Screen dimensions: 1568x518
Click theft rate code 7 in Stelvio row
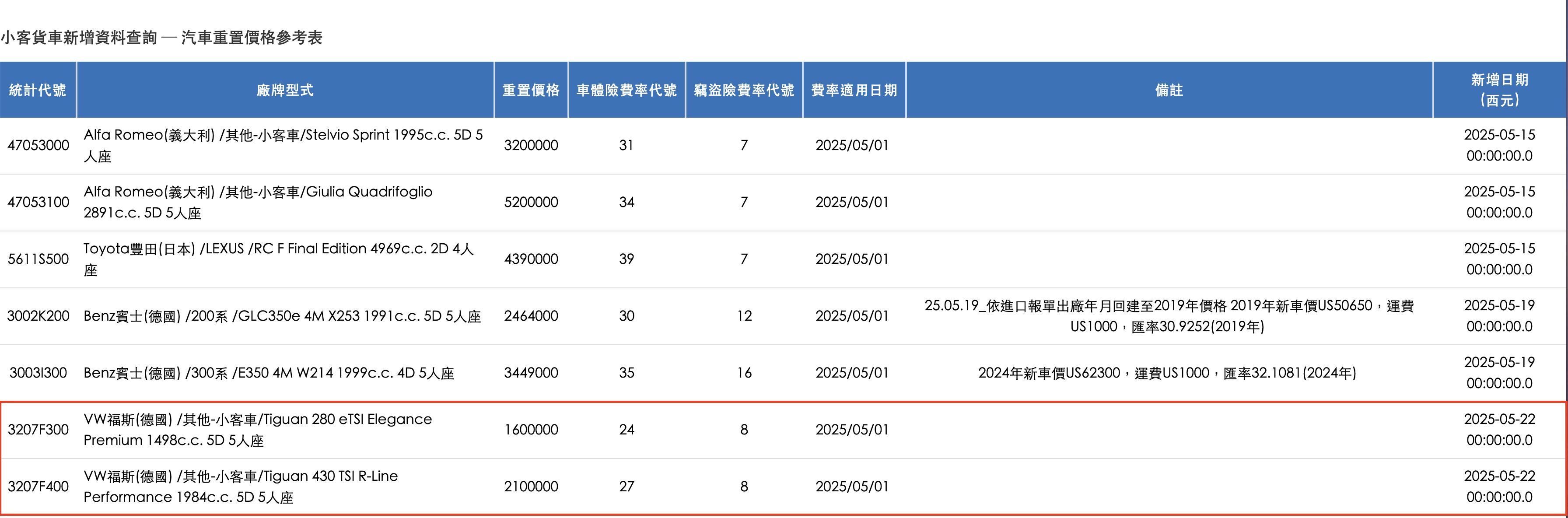(x=744, y=146)
